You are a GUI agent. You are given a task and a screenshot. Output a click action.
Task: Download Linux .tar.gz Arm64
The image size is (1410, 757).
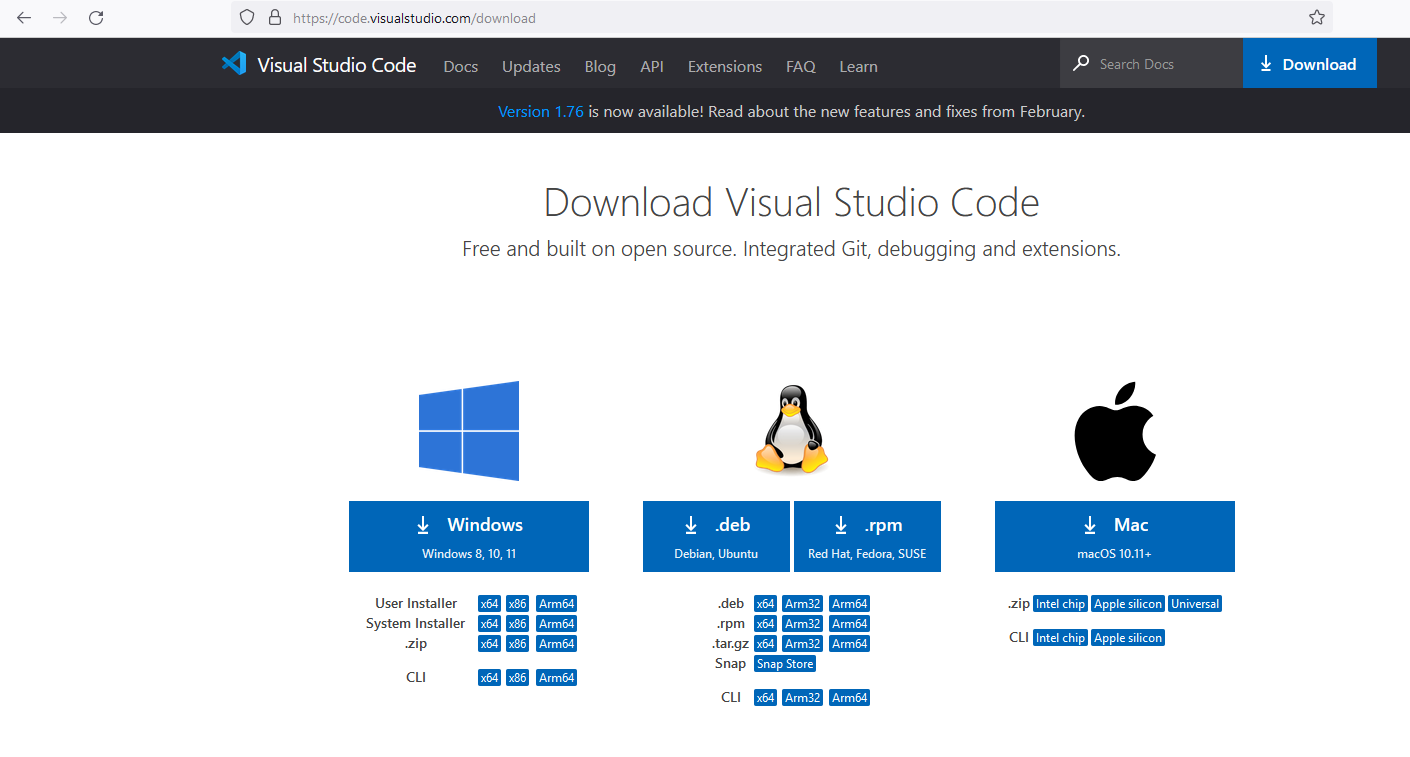point(850,644)
